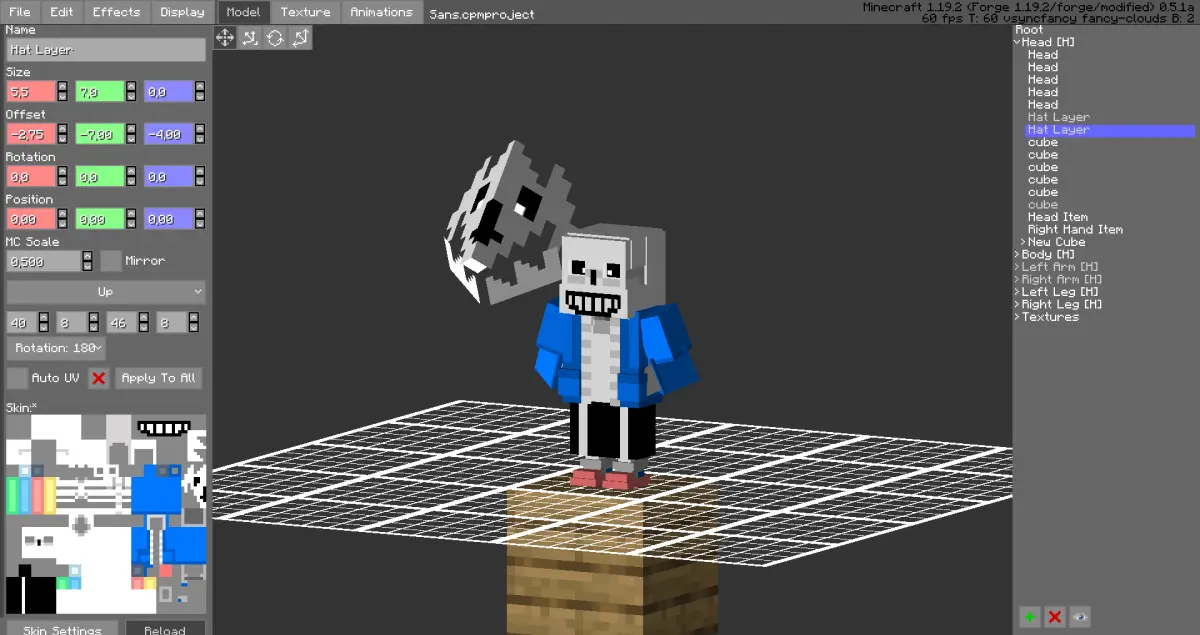Toggle the Auto UV checkbox
The width and height of the screenshot is (1200, 635).
point(17,378)
